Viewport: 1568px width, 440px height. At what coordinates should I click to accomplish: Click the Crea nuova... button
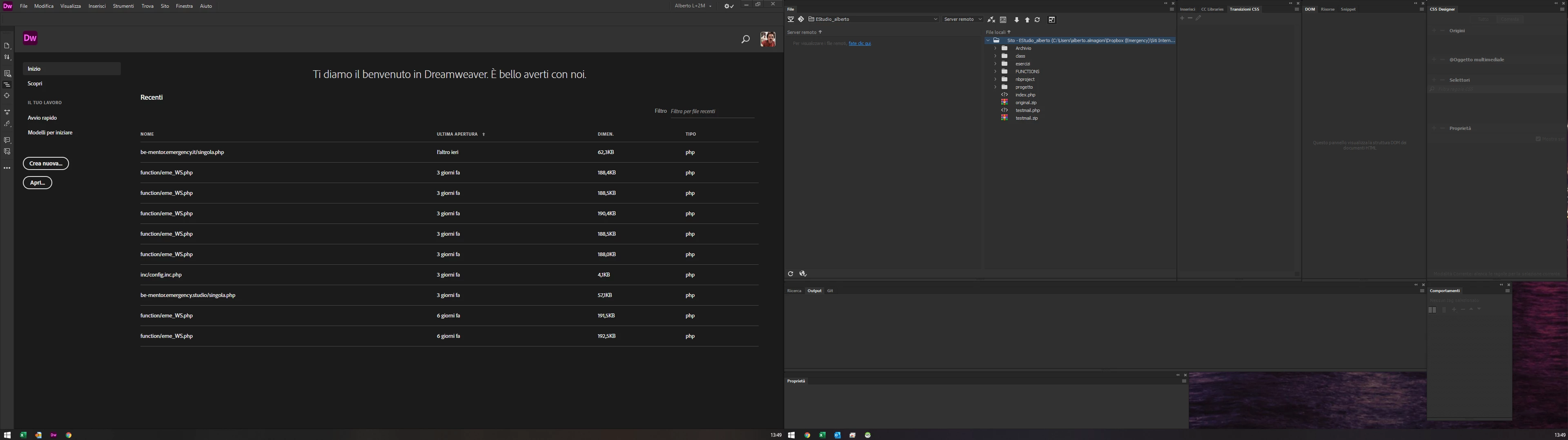[x=46, y=163]
